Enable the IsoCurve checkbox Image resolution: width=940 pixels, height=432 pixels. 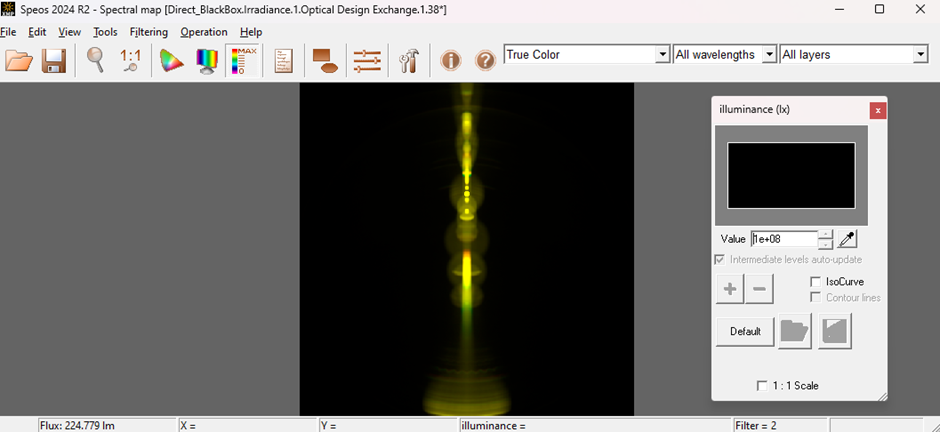tap(815, 282)
